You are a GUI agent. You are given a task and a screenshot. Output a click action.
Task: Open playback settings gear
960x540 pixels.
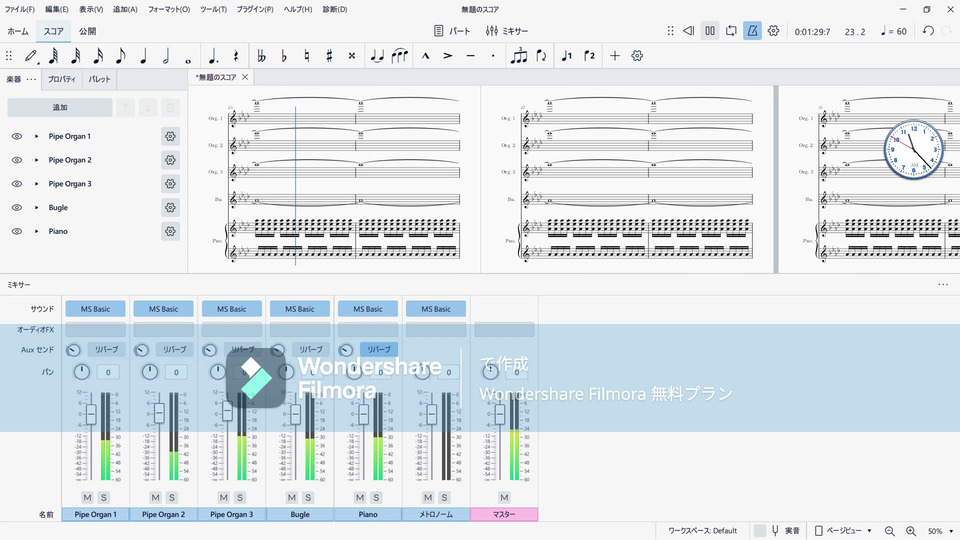773,31
